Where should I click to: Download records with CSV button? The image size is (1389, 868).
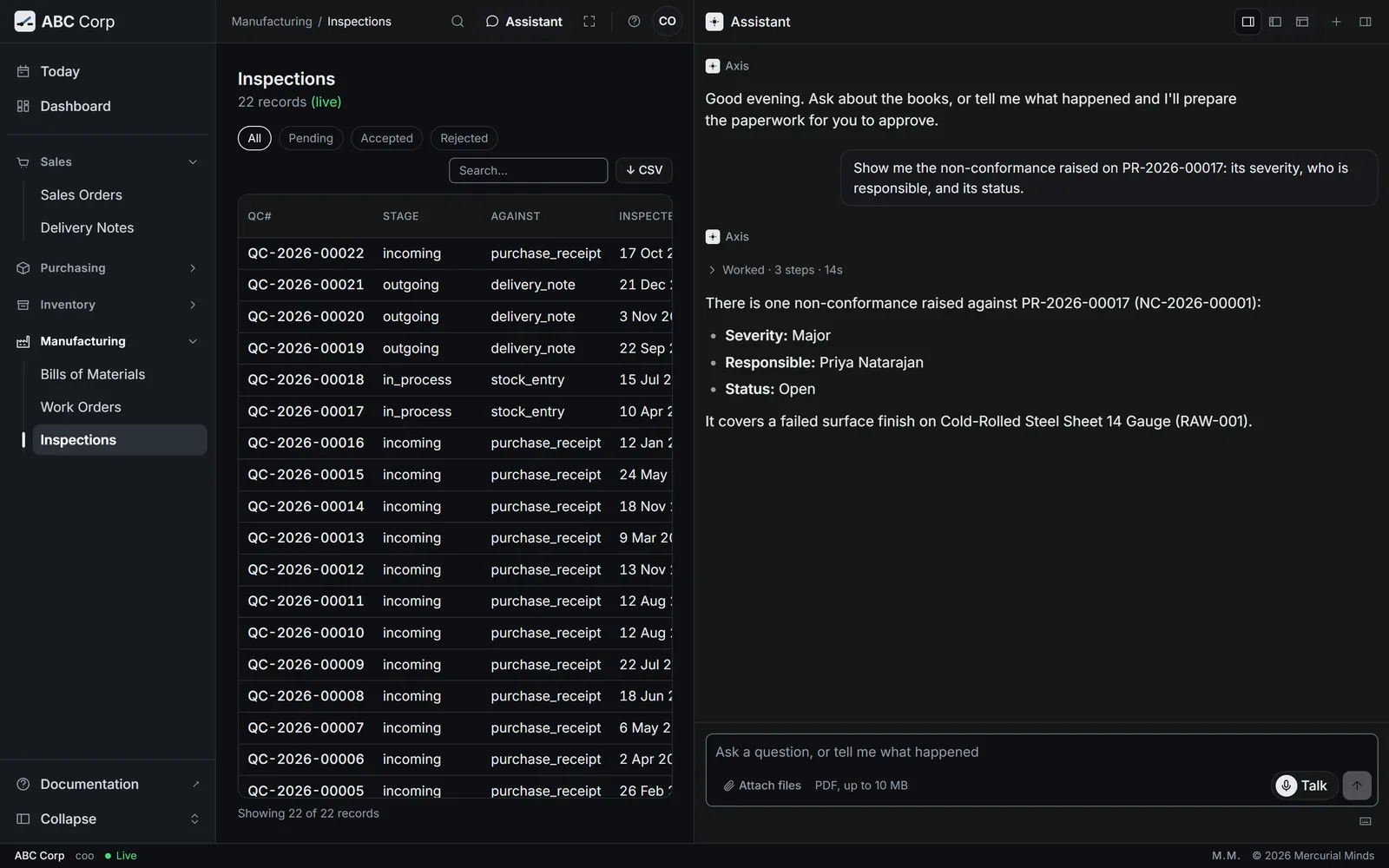pyautogui.click(x=644, y=170)
